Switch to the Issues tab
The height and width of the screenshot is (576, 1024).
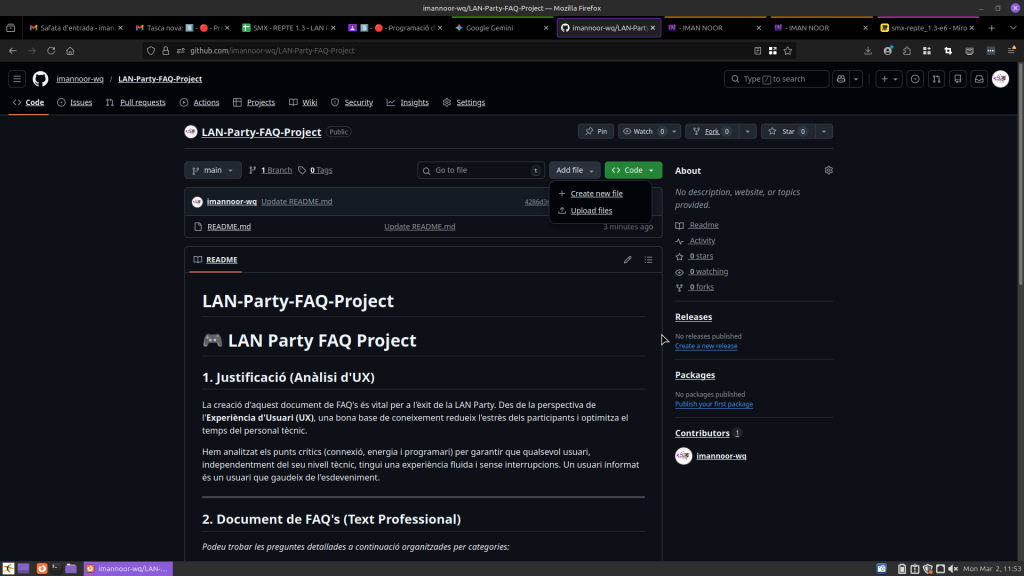[x=75, y=102]
